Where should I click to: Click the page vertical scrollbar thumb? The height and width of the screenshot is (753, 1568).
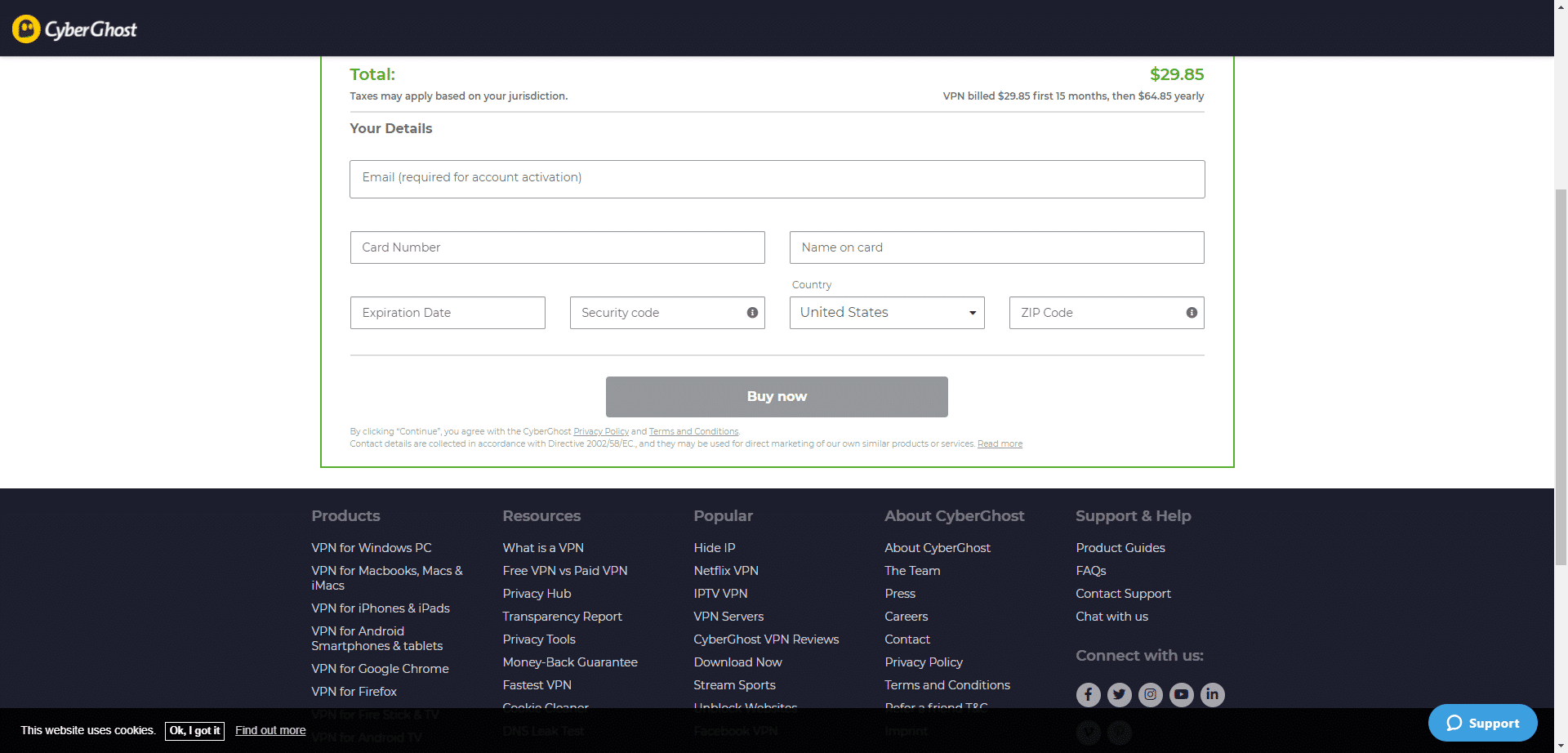pyautogui.click(x=1561, y=376)
